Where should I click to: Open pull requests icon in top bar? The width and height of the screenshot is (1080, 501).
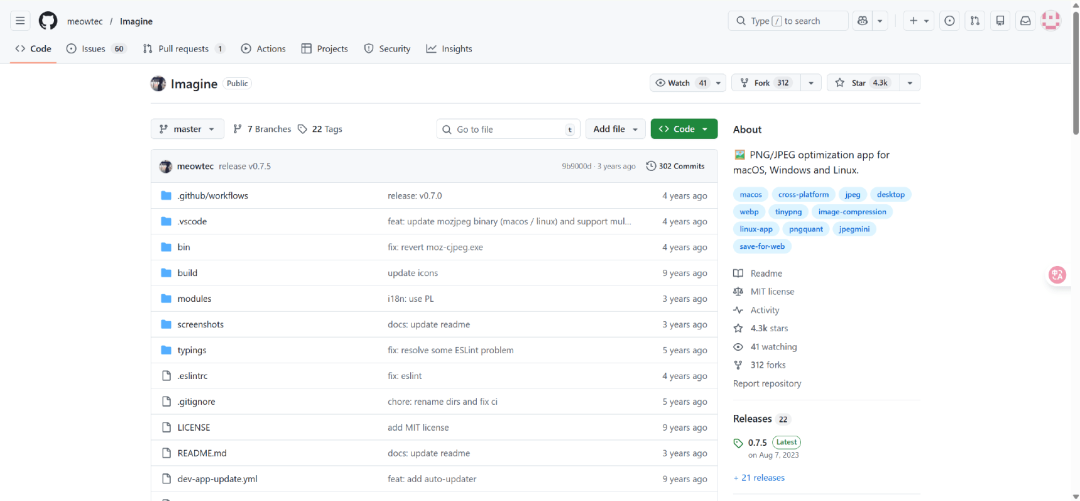coord(975,21)
